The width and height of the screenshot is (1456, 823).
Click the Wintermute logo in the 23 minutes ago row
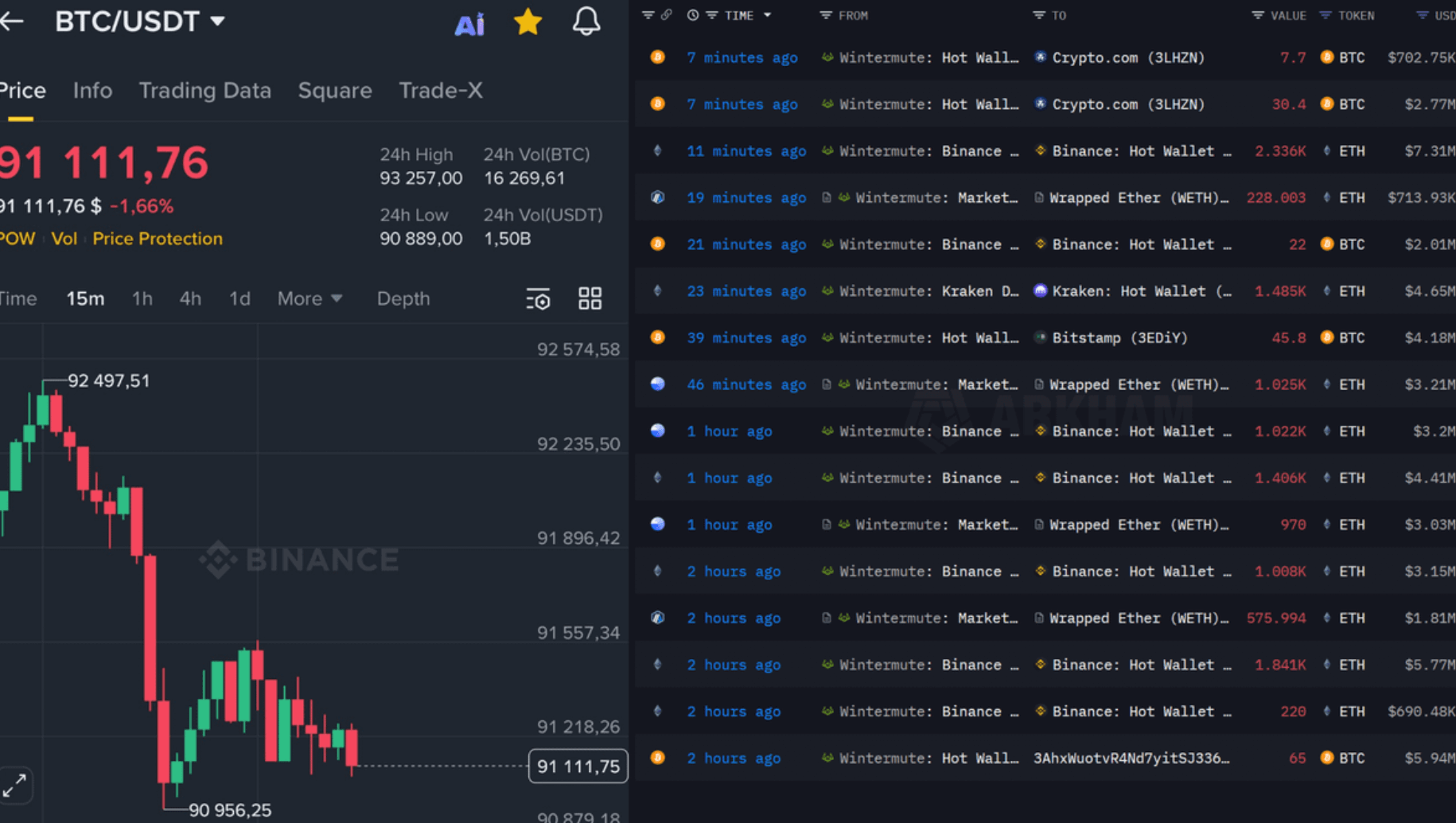(x=827, y=291)
